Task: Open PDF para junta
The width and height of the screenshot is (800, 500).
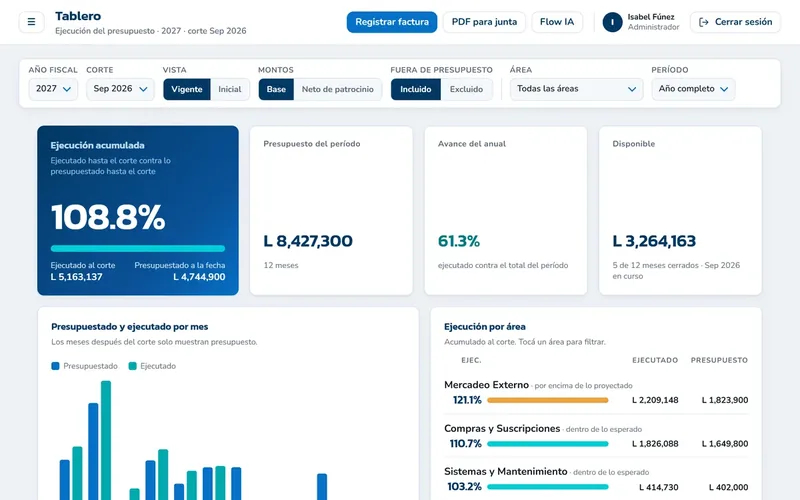Action: 484,22
